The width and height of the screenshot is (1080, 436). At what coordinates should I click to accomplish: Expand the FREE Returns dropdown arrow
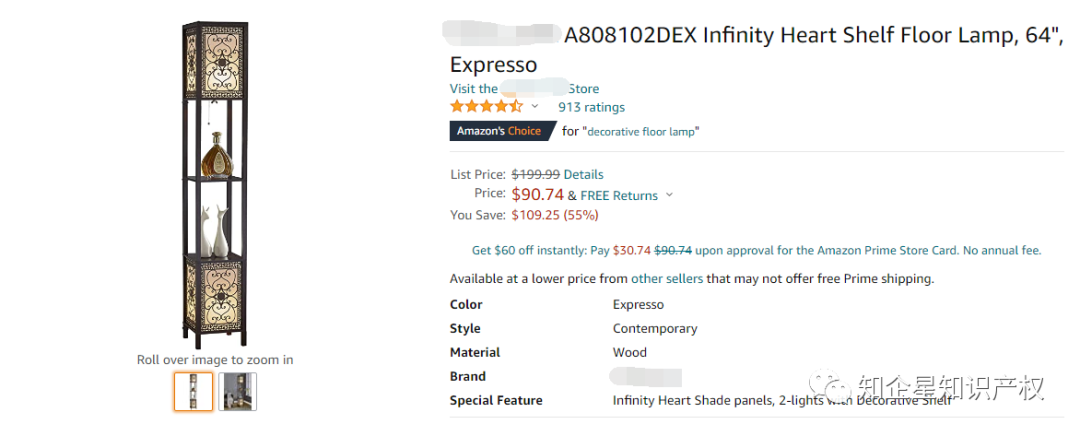(x=669, y=196)
